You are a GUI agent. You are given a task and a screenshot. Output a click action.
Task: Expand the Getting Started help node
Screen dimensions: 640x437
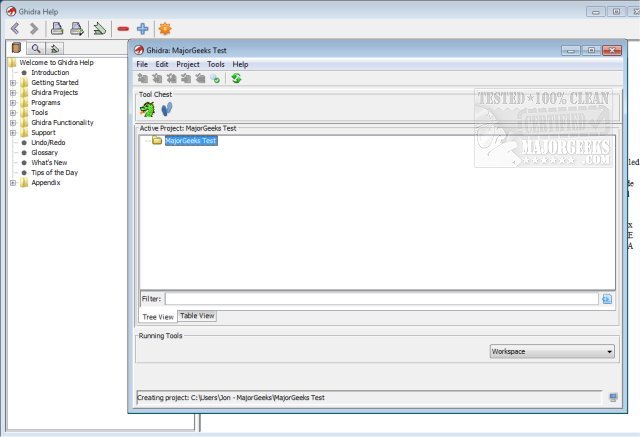13,82
